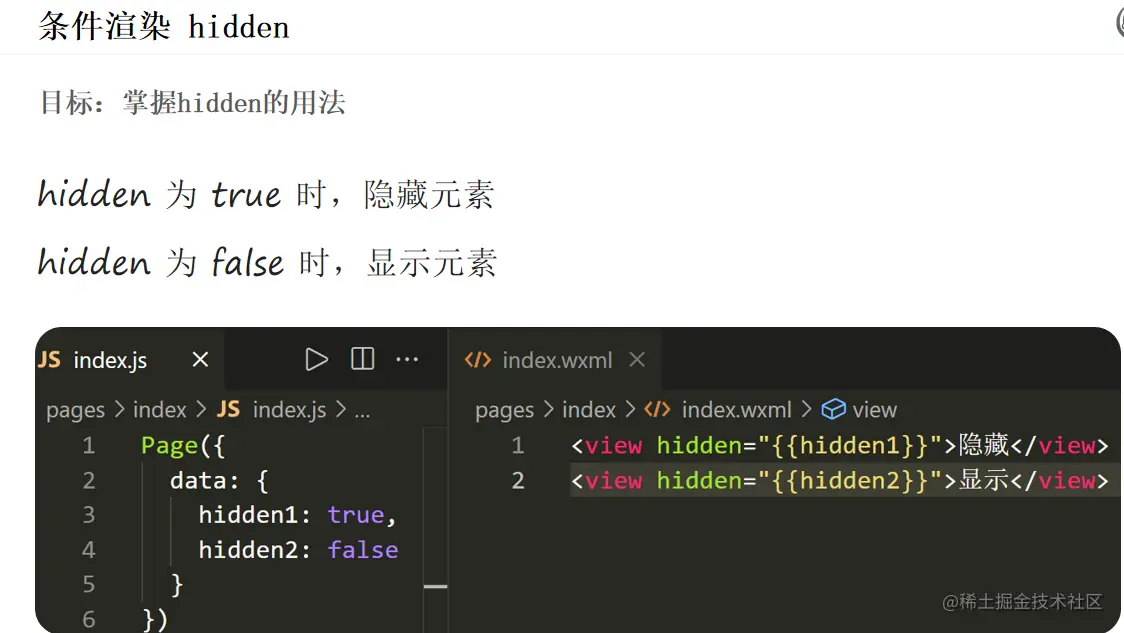Click hidden2 attribute line in index.wxml
Viewport: 1124px width, 633px height.
pyautogui.click(x=840, y=481)
